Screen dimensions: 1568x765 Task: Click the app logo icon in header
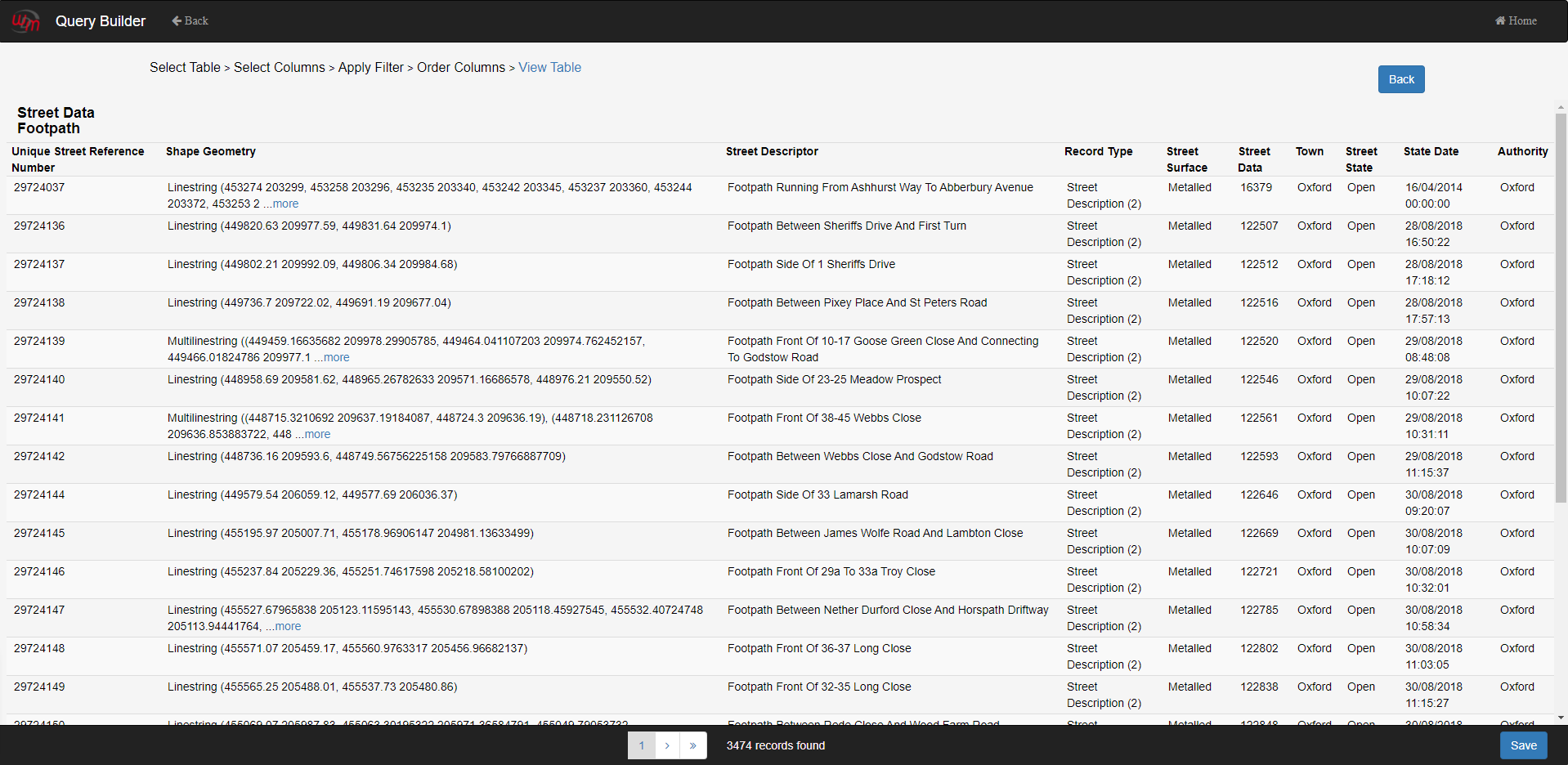tap(25, 21)
